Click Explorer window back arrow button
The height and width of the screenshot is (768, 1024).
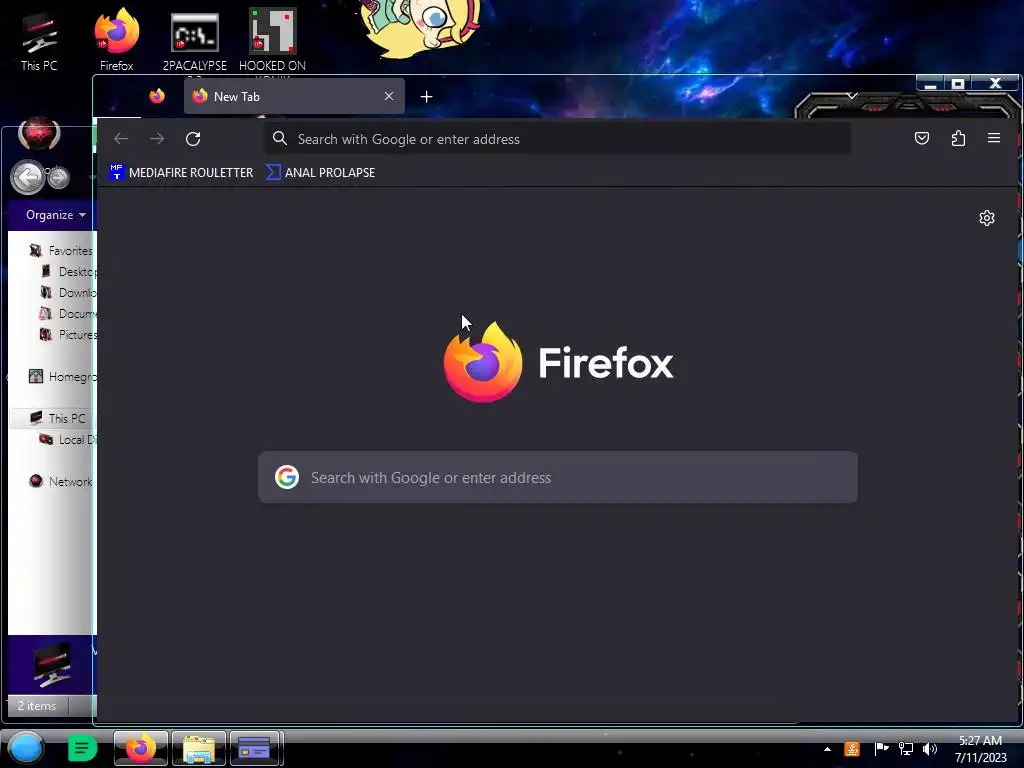point(27,177)
